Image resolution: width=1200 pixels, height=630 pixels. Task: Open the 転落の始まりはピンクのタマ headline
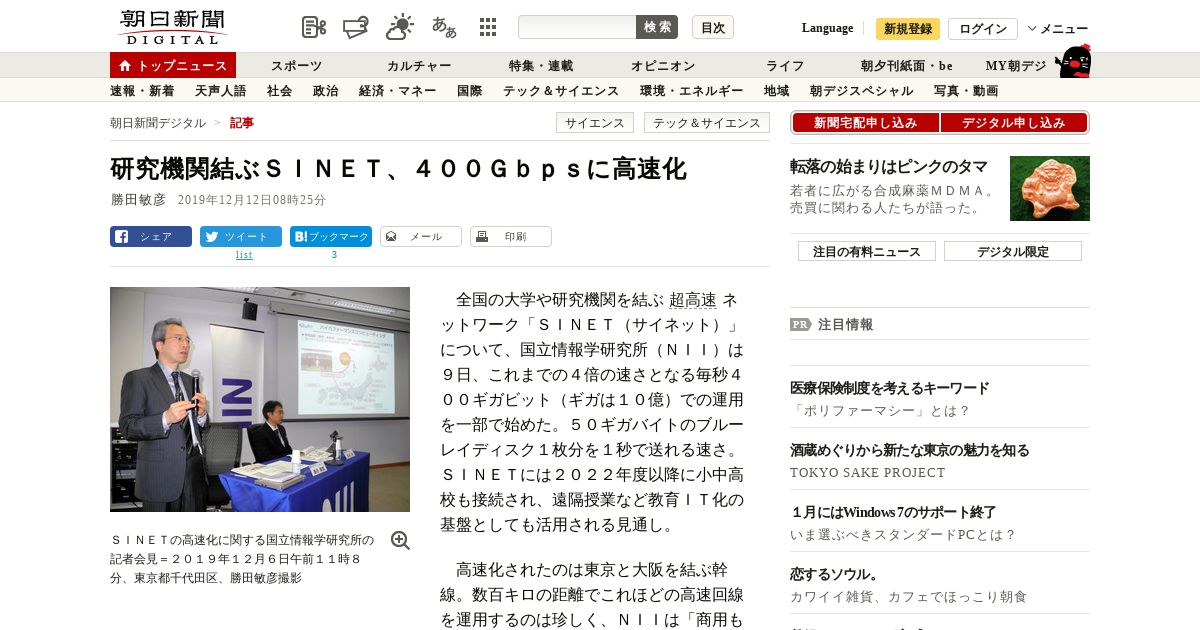pos(889,166)
